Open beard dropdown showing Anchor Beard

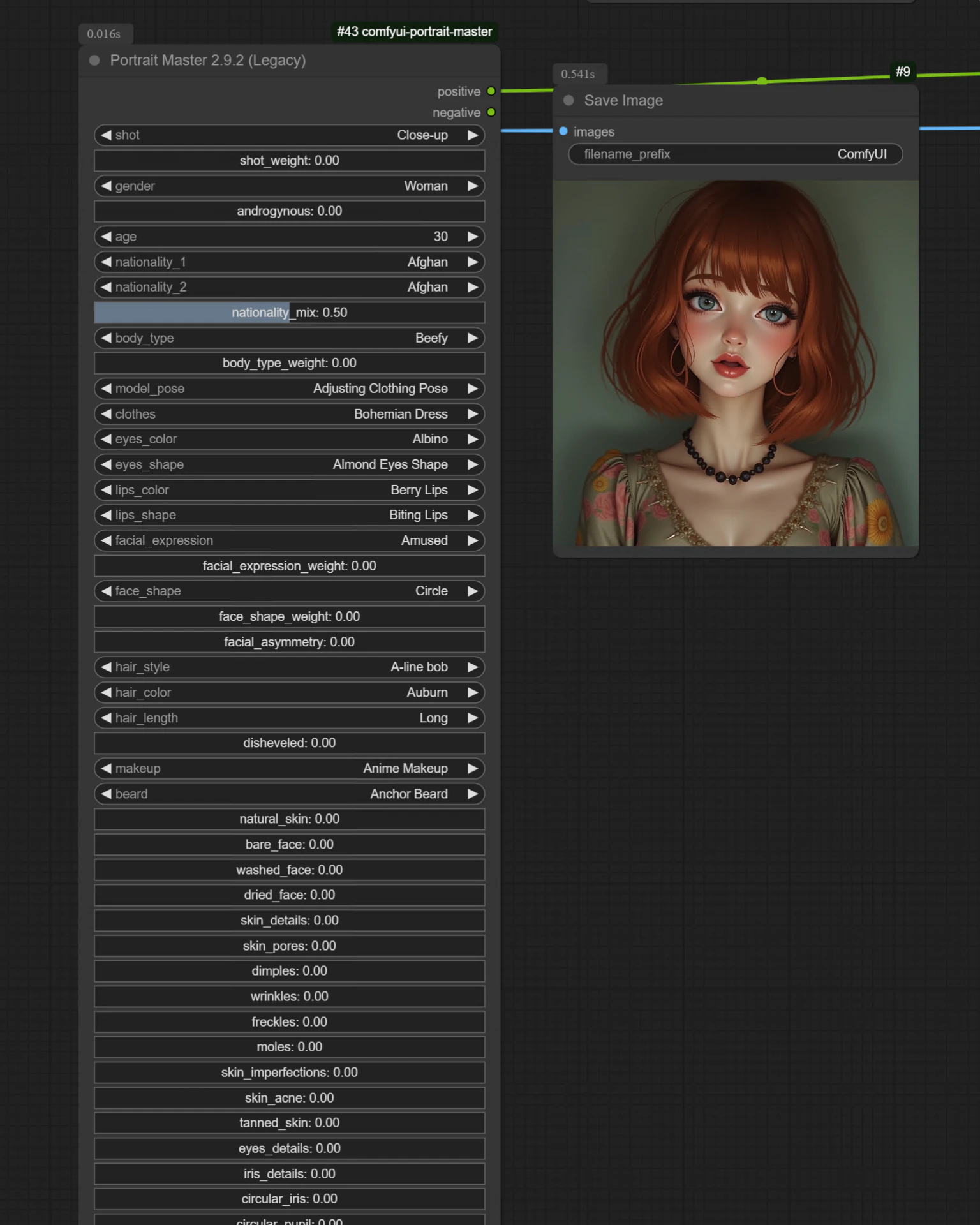(289, 794)
